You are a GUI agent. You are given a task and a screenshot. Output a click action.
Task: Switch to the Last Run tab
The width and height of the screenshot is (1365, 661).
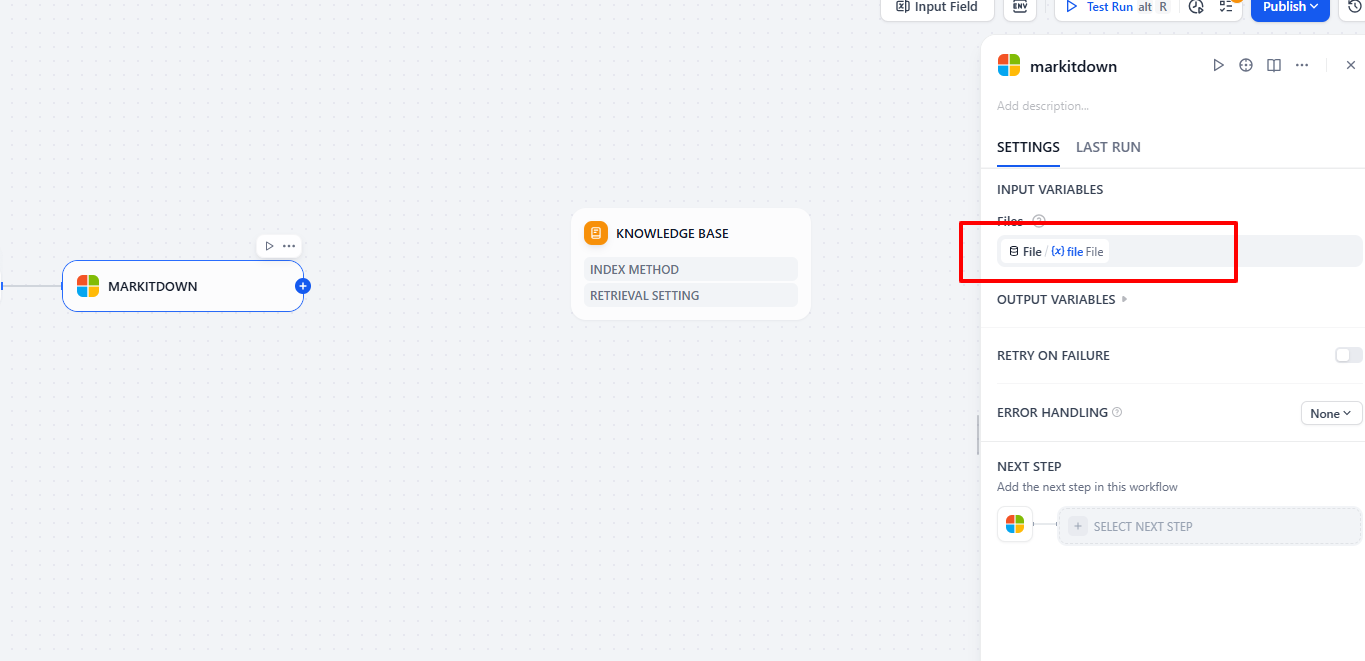[1108, 147]
